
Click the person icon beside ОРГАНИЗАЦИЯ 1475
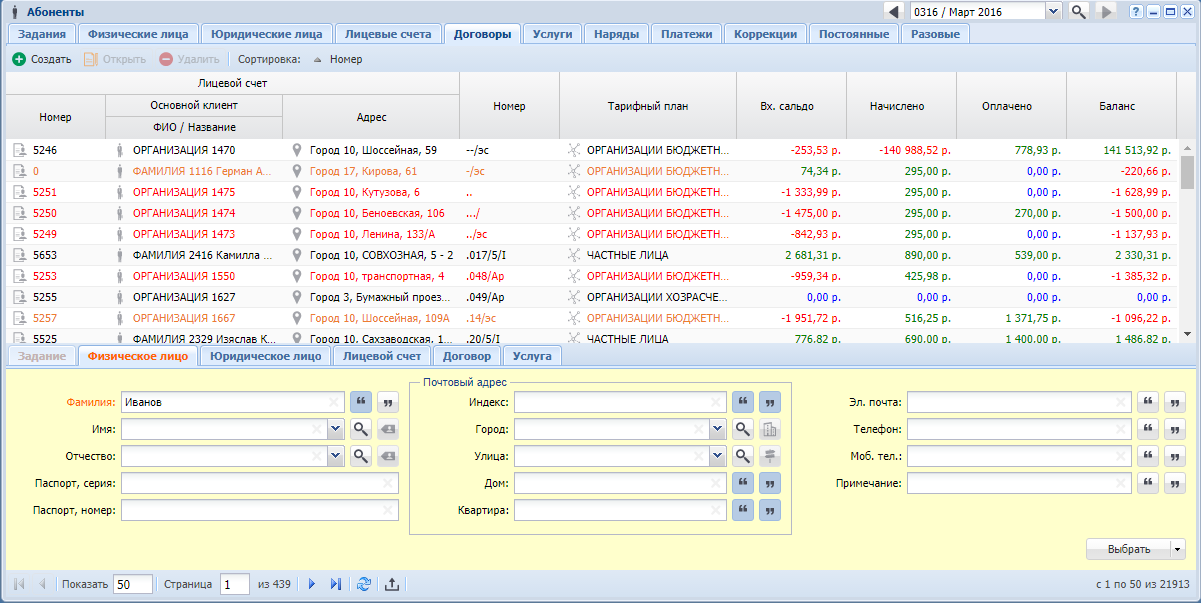pos(119,192)
